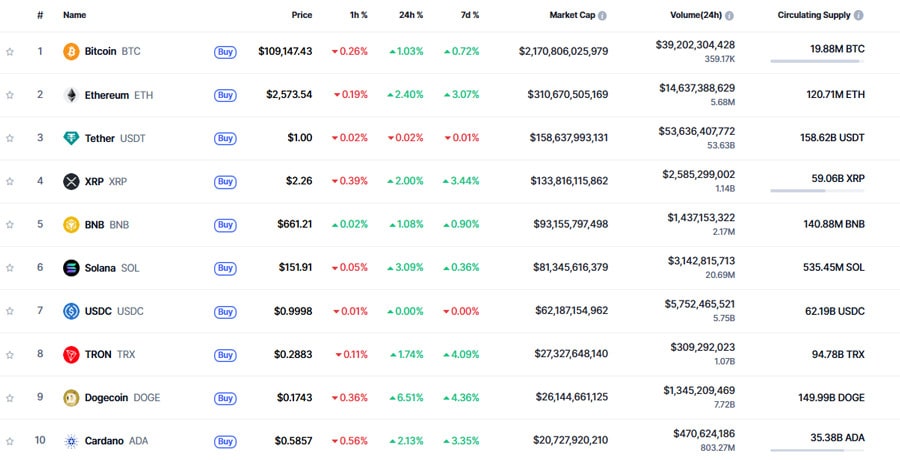Click XRP price $2.26
Screen dimensions: 900x460
tap(299, 181)
